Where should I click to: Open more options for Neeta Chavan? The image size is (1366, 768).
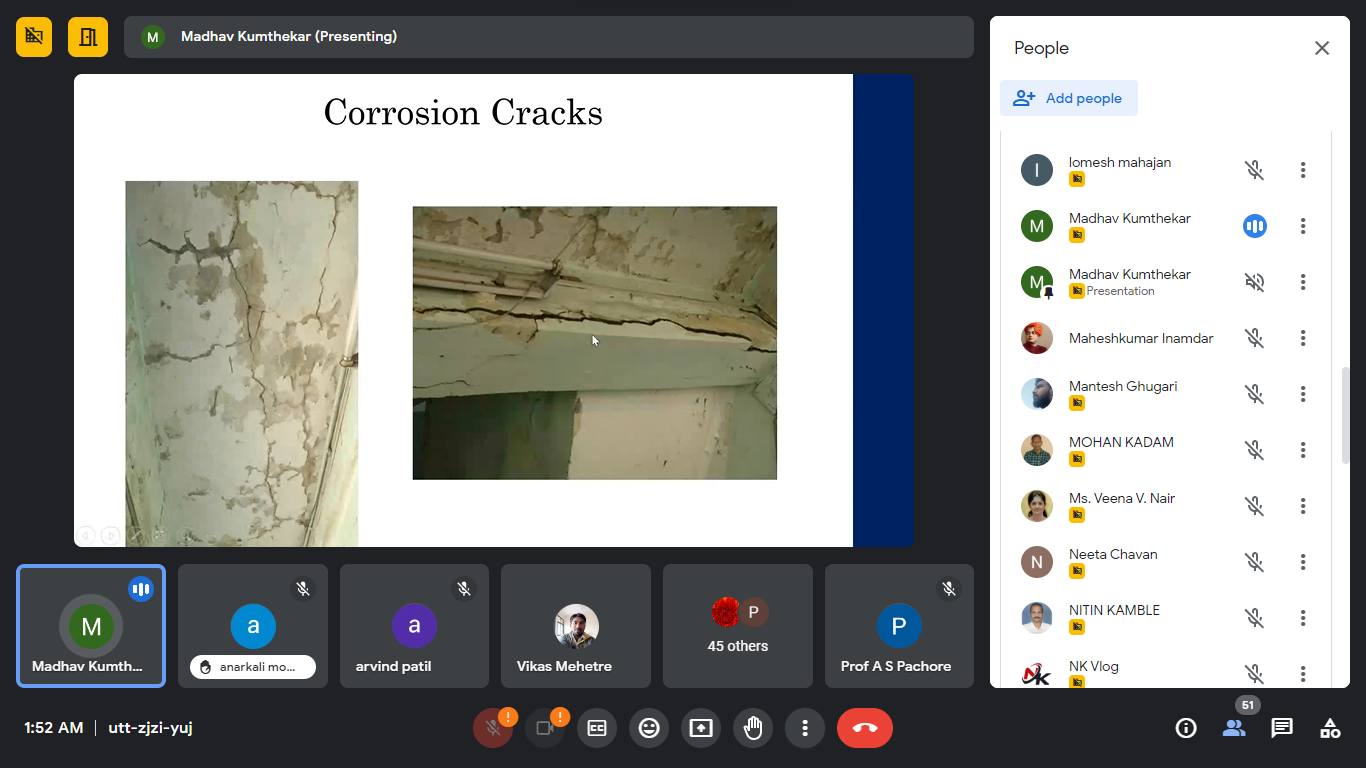1303,562
